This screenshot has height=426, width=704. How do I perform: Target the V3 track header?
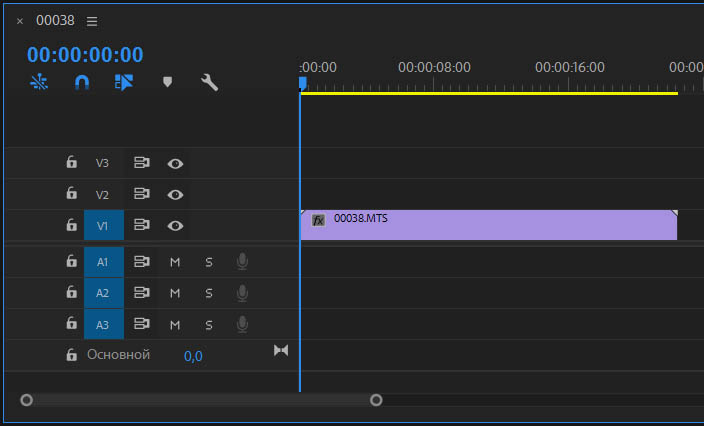104,163
